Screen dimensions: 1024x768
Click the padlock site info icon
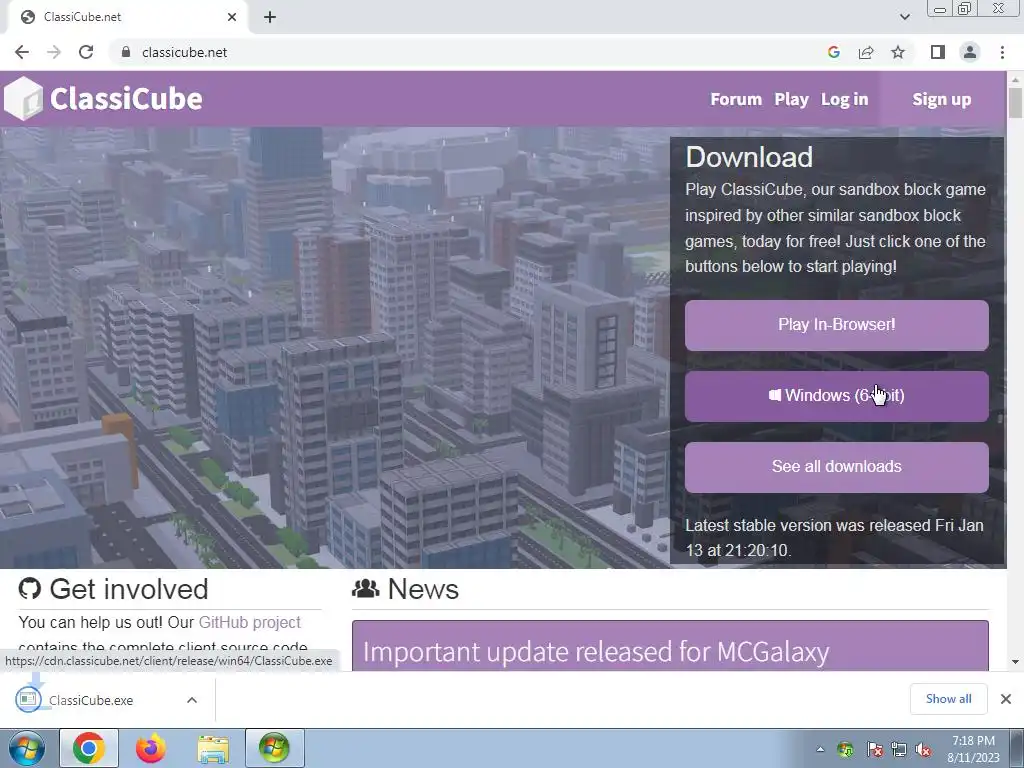[126, 52]
